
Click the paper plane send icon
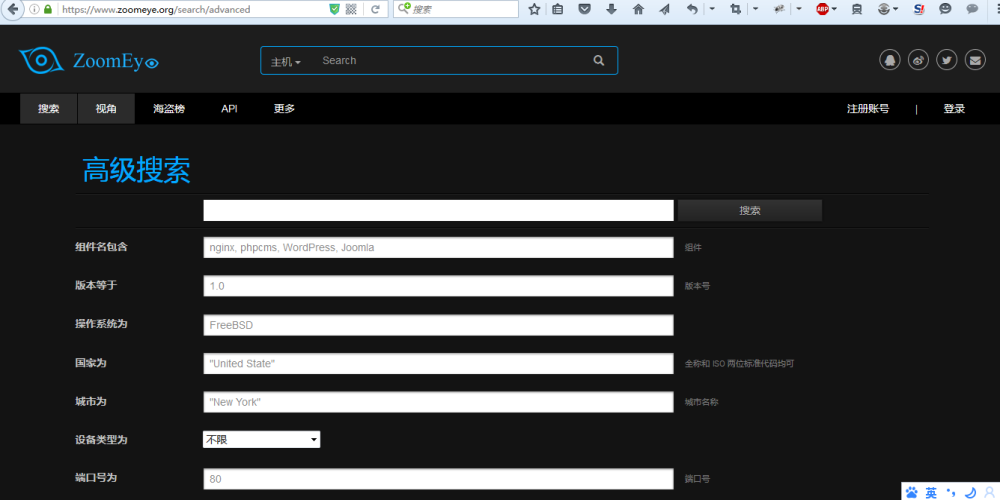click(x=665, y=9)
